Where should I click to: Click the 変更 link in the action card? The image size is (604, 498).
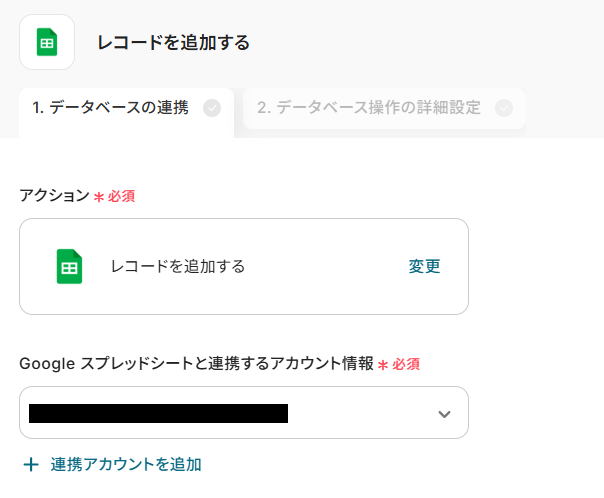(x=424, y=266)
